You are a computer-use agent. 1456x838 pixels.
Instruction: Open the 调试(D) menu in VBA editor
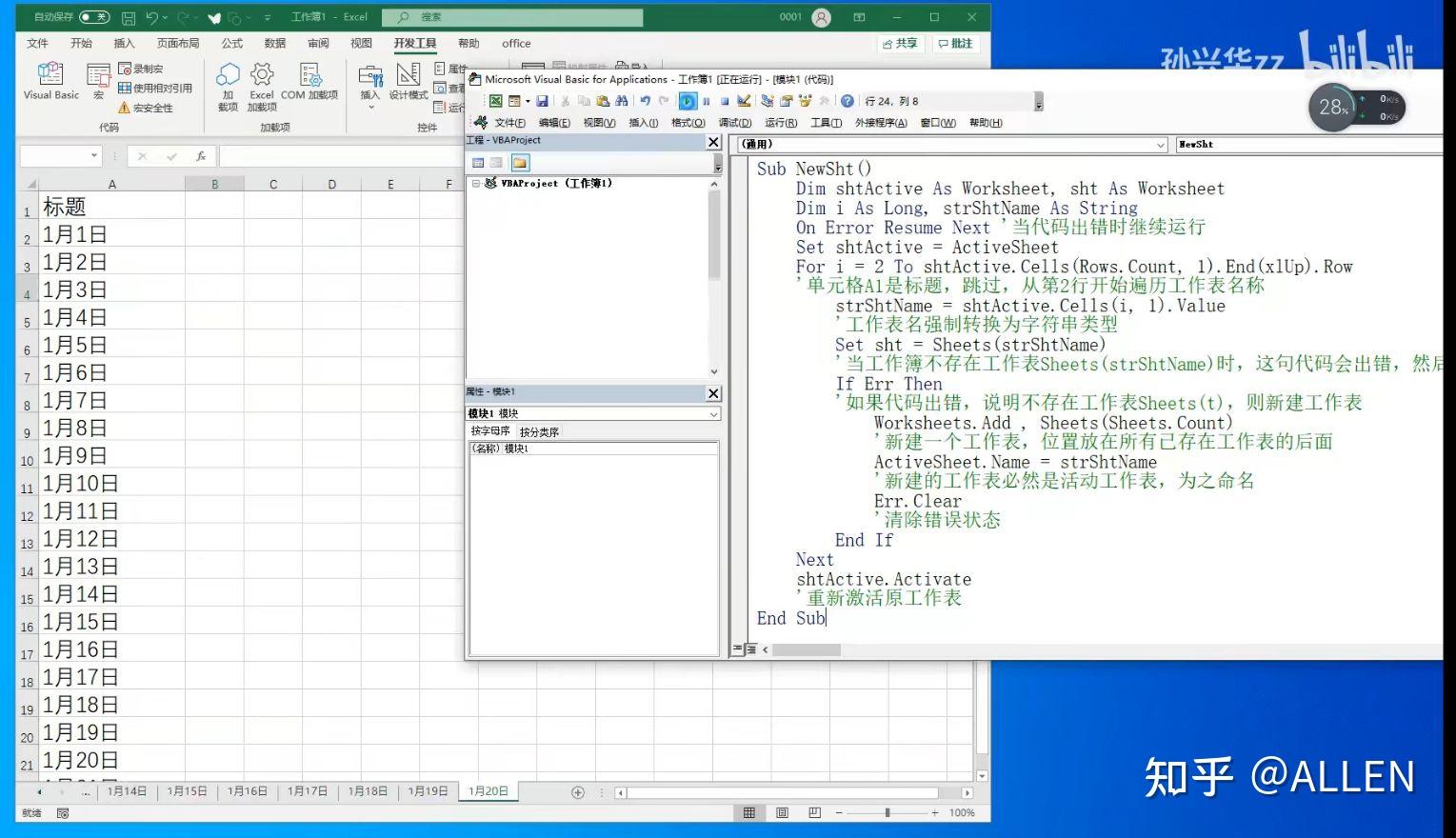point(734,122)
